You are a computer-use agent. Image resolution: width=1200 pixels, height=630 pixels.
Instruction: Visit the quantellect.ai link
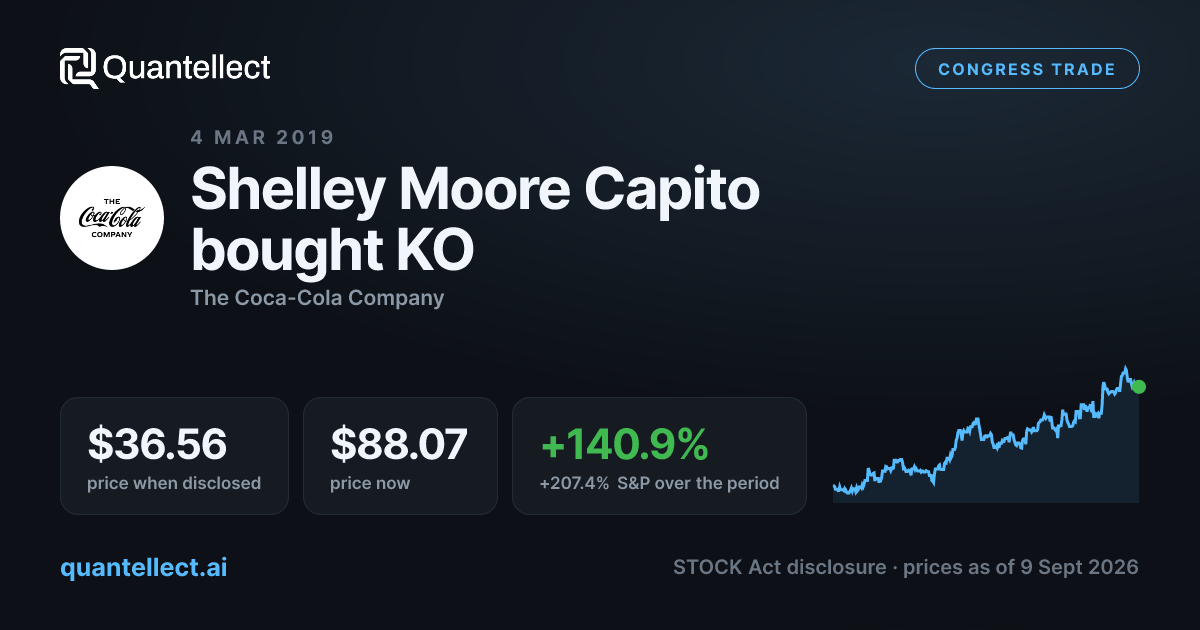pyautogui.click(x=143, y=567)
